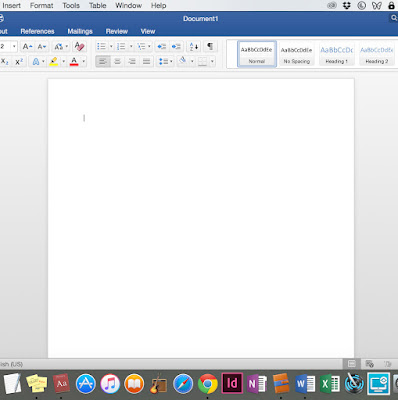This screenshot has height=400, width=398.
Task: Start a multilevel list
Action: pos(141,46)
